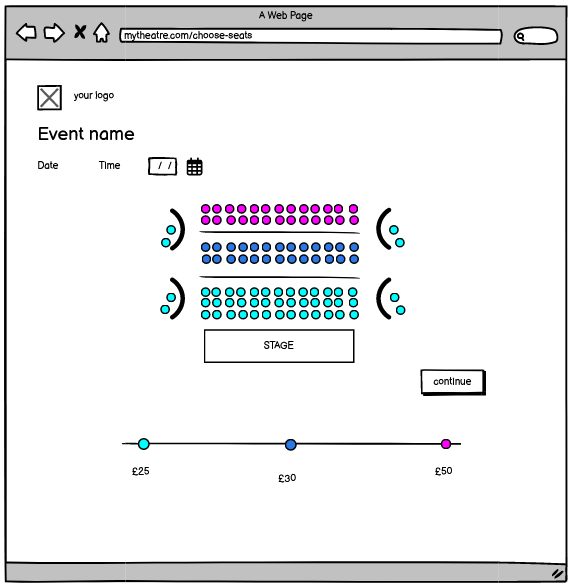Click the browser back arrow

coord(27,33)
